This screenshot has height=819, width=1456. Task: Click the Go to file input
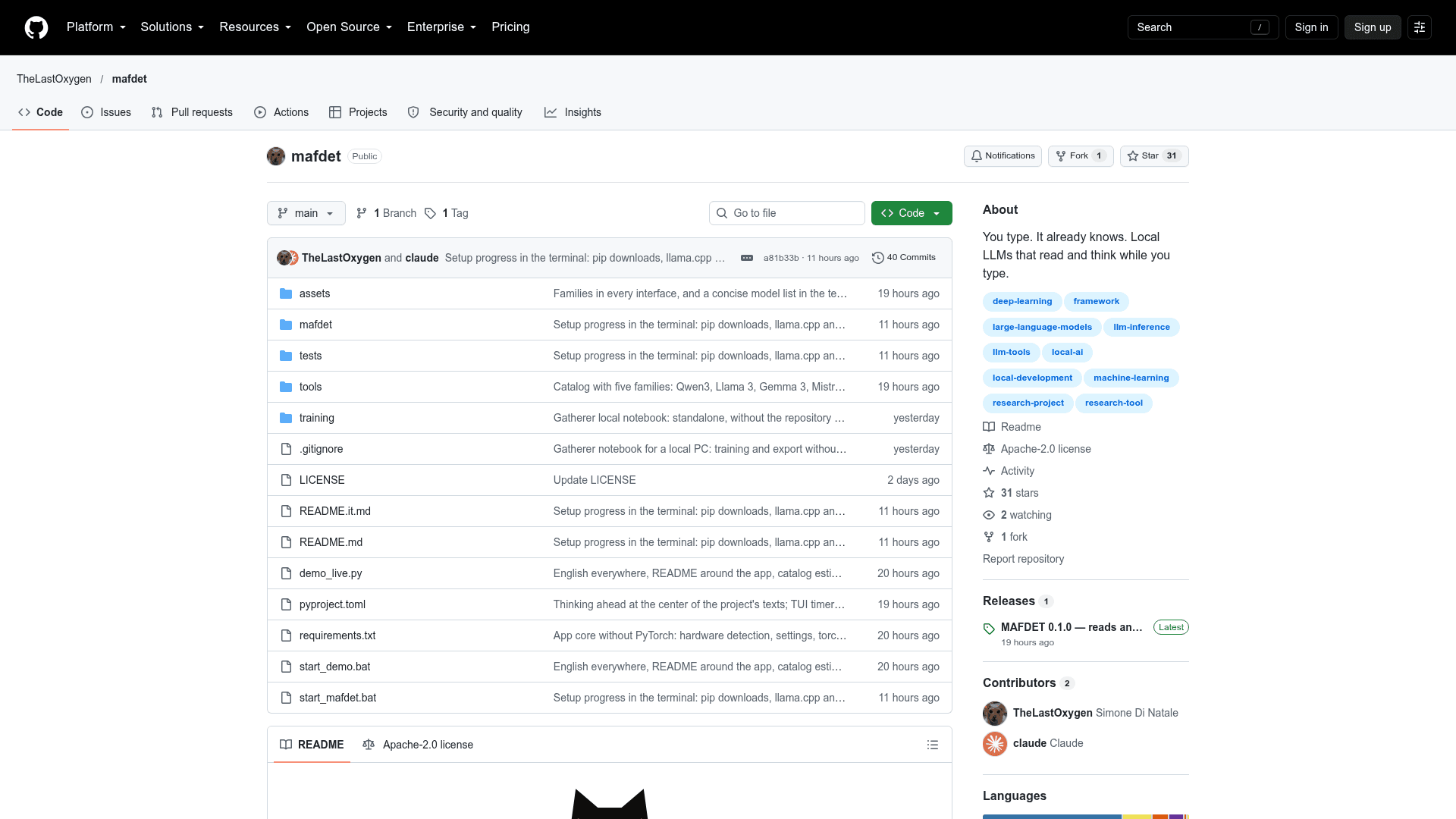coord(787,213)
